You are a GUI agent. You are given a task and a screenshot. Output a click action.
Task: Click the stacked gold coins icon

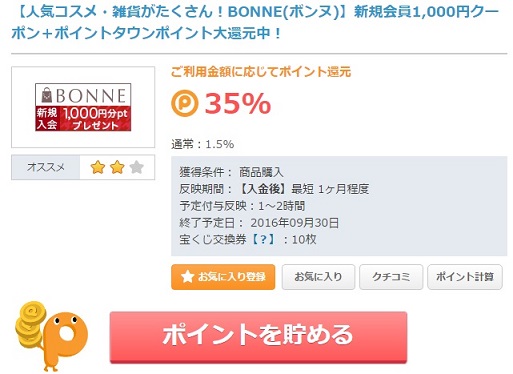pos(30,323)
